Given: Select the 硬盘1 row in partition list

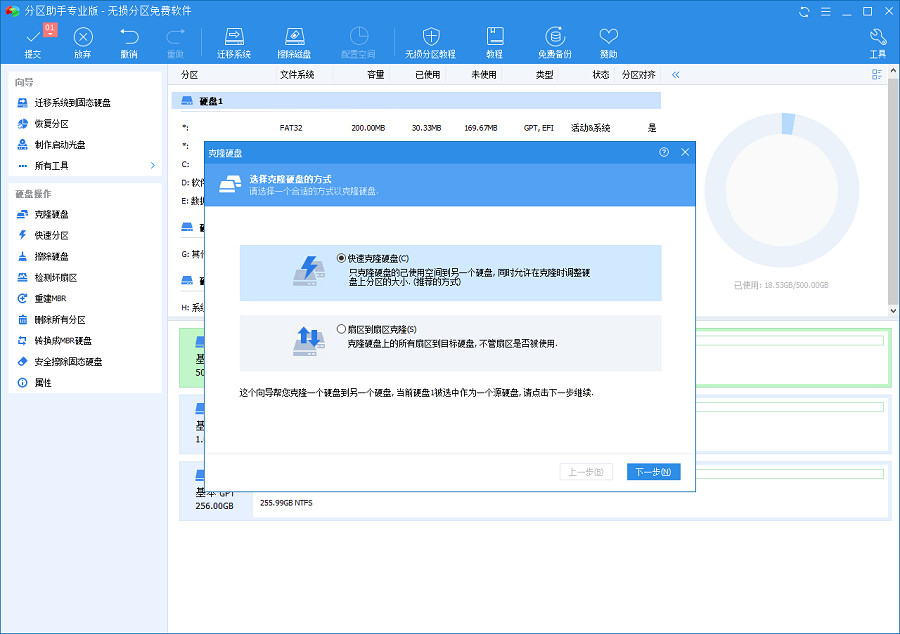Looking at the screenshot, I should (x=416, y=101).
